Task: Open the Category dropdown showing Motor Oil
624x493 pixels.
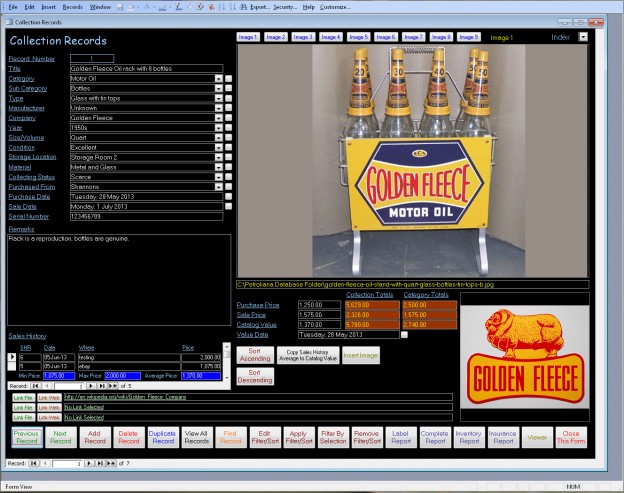Action: [219, 79]
